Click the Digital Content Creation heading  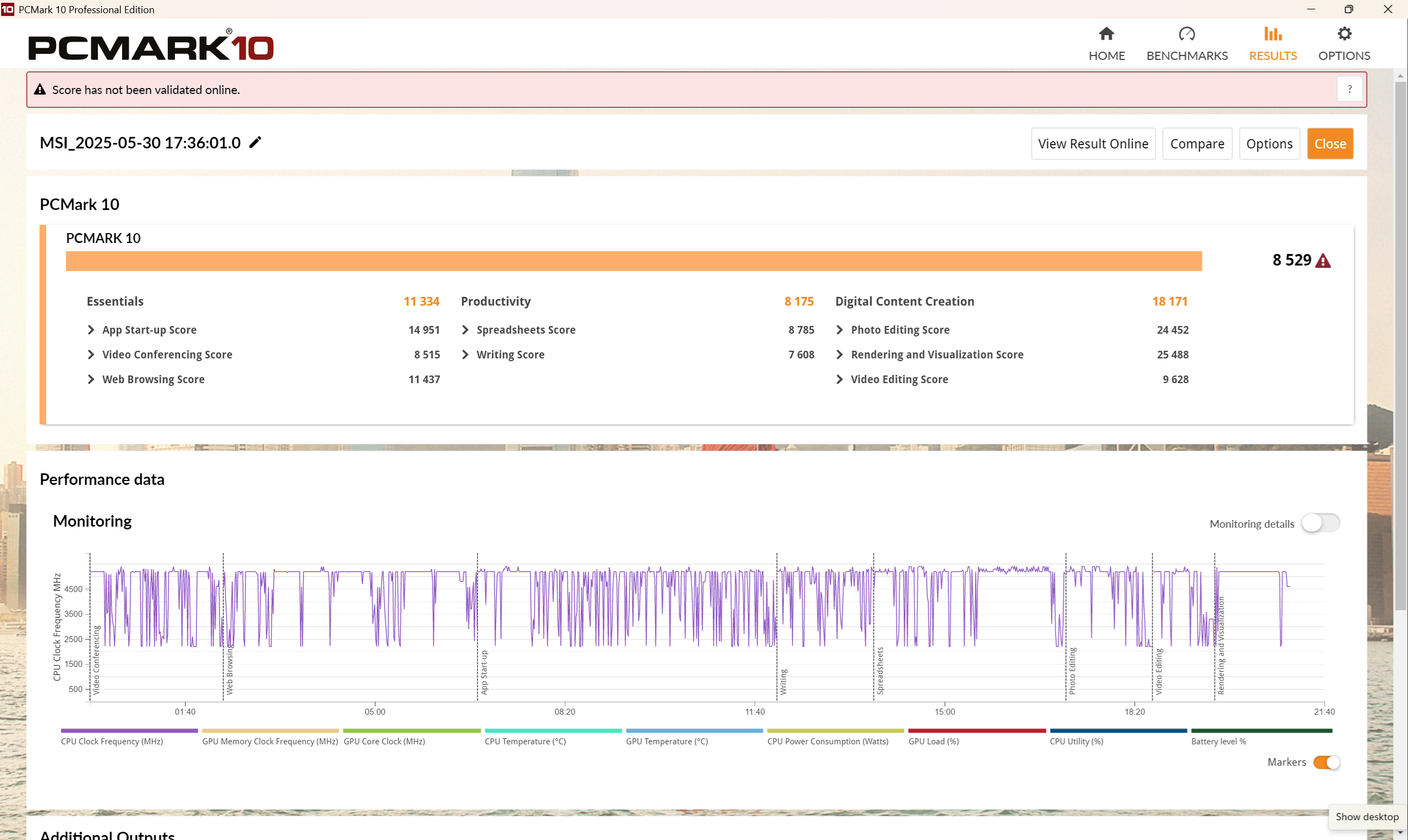coord(905,302)
